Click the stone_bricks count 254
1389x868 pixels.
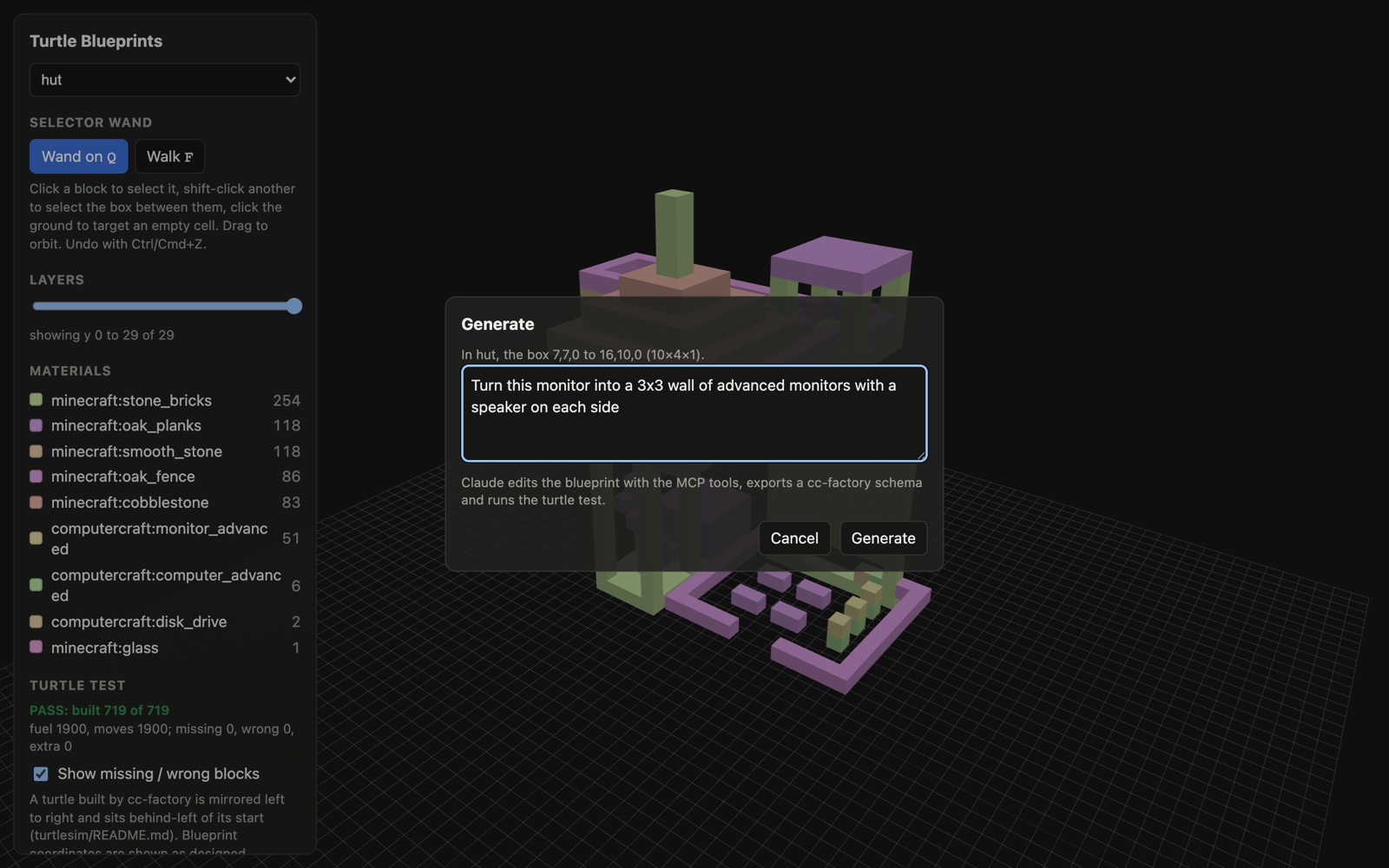pyautogui.click(x=286, y=400)
